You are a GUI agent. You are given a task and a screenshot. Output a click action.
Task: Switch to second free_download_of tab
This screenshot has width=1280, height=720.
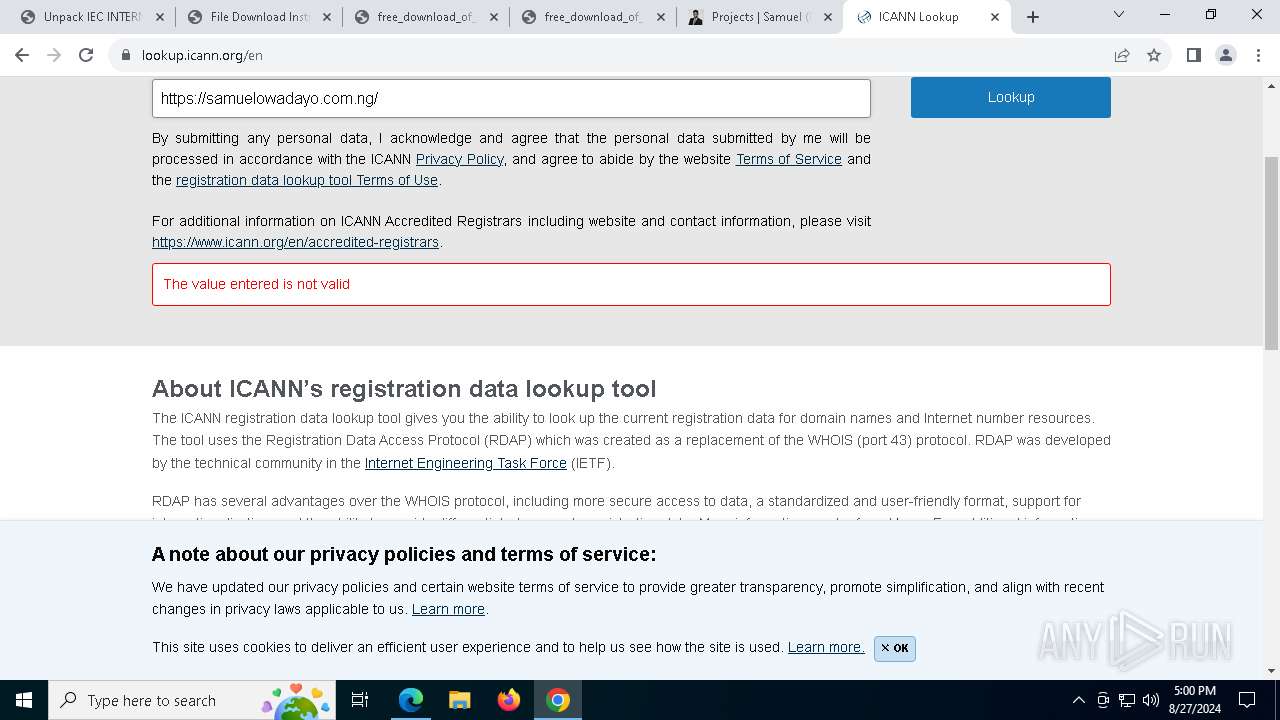pyautogui.click(x=592, y=17)
